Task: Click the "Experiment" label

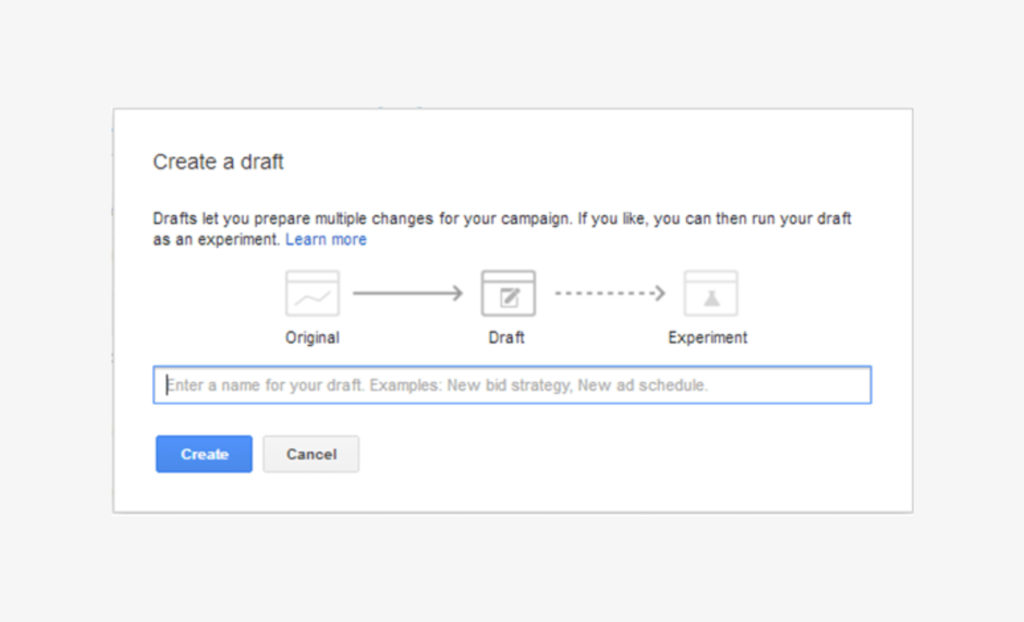Action: [707, 338]
